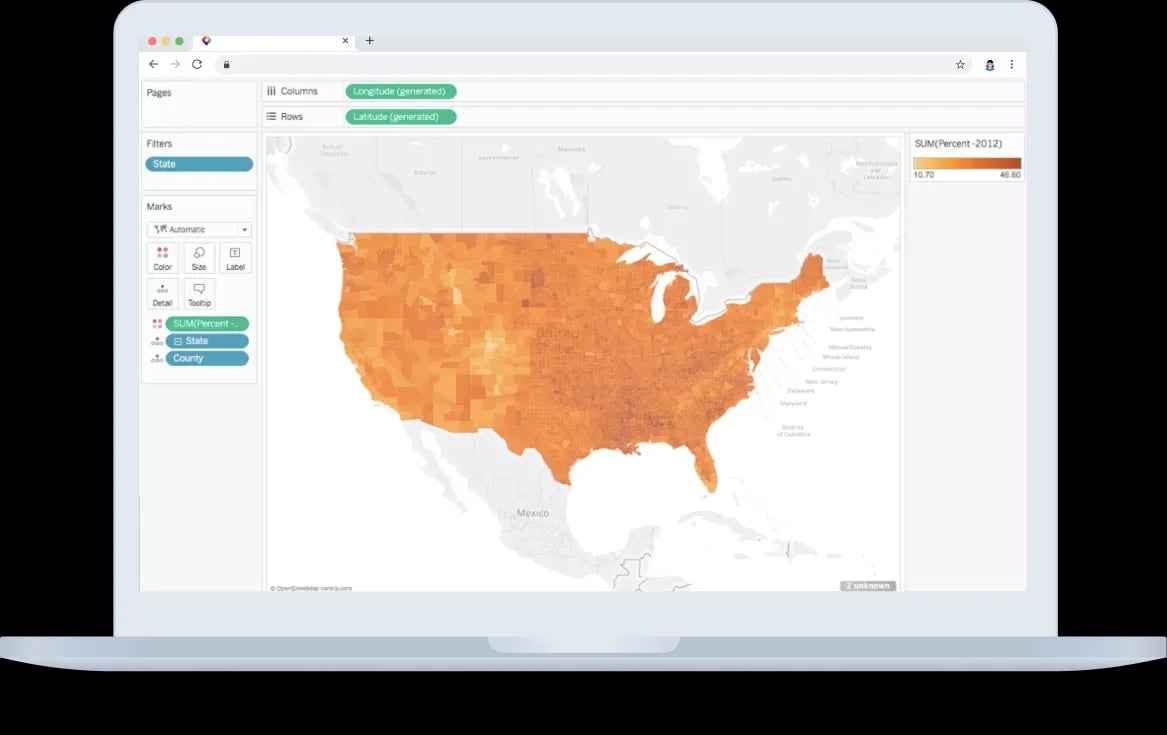Close the current browser tab
Screen dimensions: 1167x735
[x=345, y=41]
